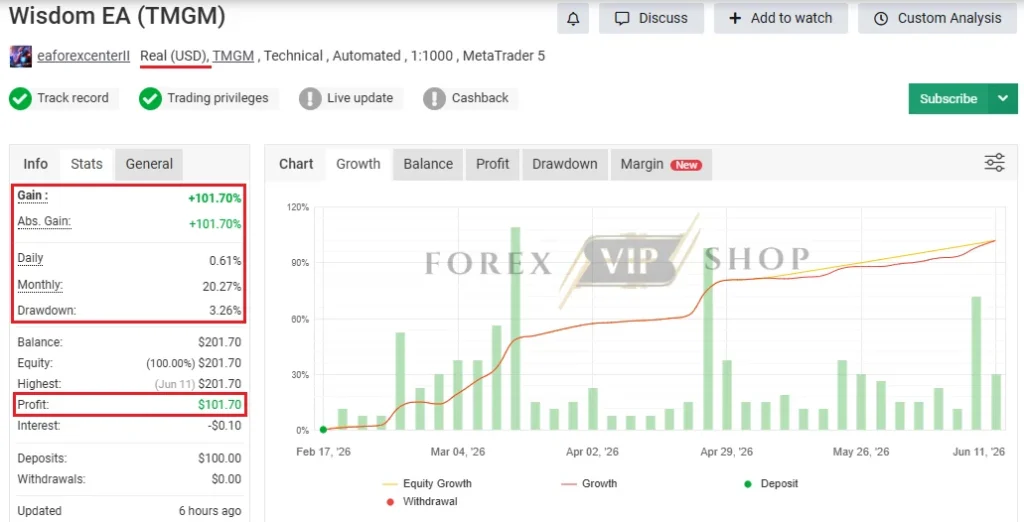
Task: Toggle the Withdrawal legend marker
Action: coord(422,502)
